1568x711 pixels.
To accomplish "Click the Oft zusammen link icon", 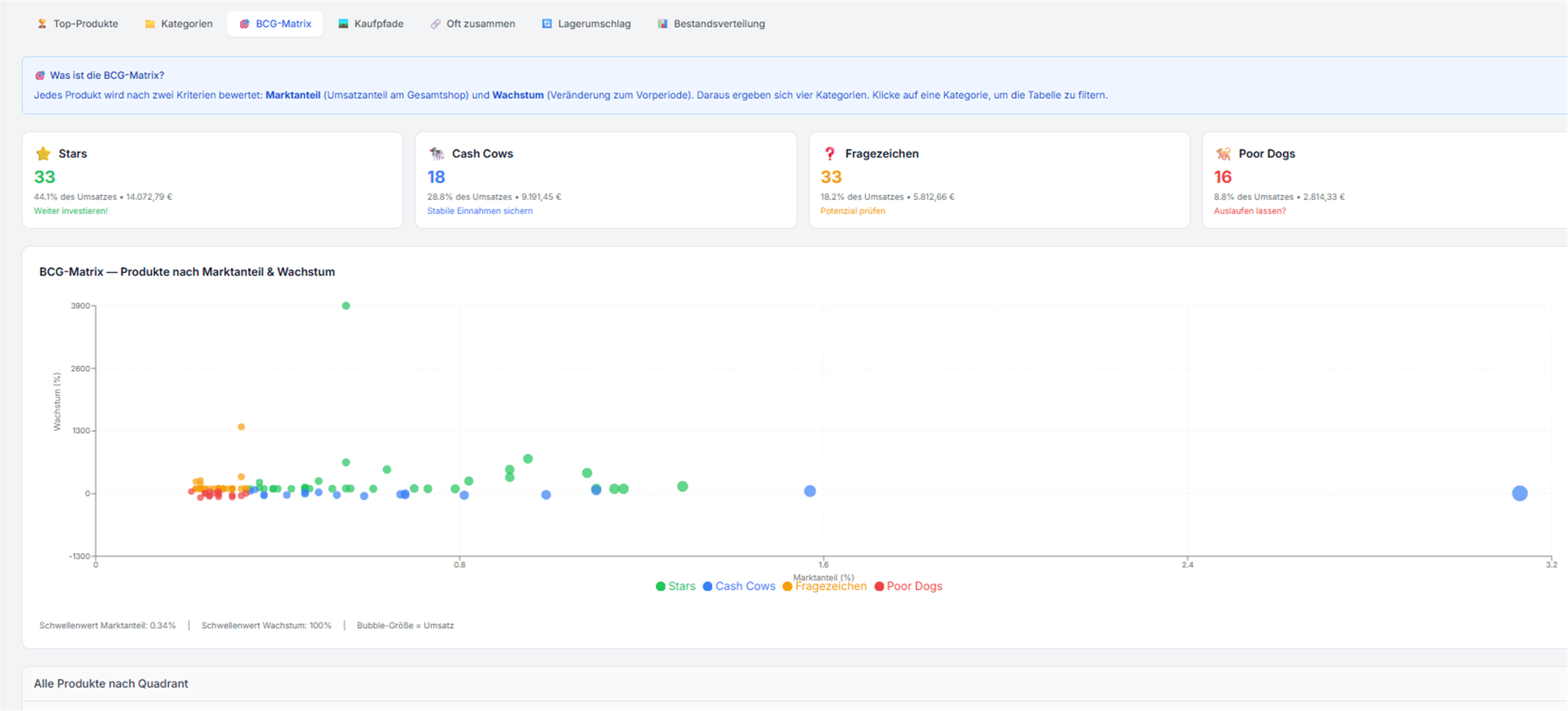I will click(x=435, y=24).
